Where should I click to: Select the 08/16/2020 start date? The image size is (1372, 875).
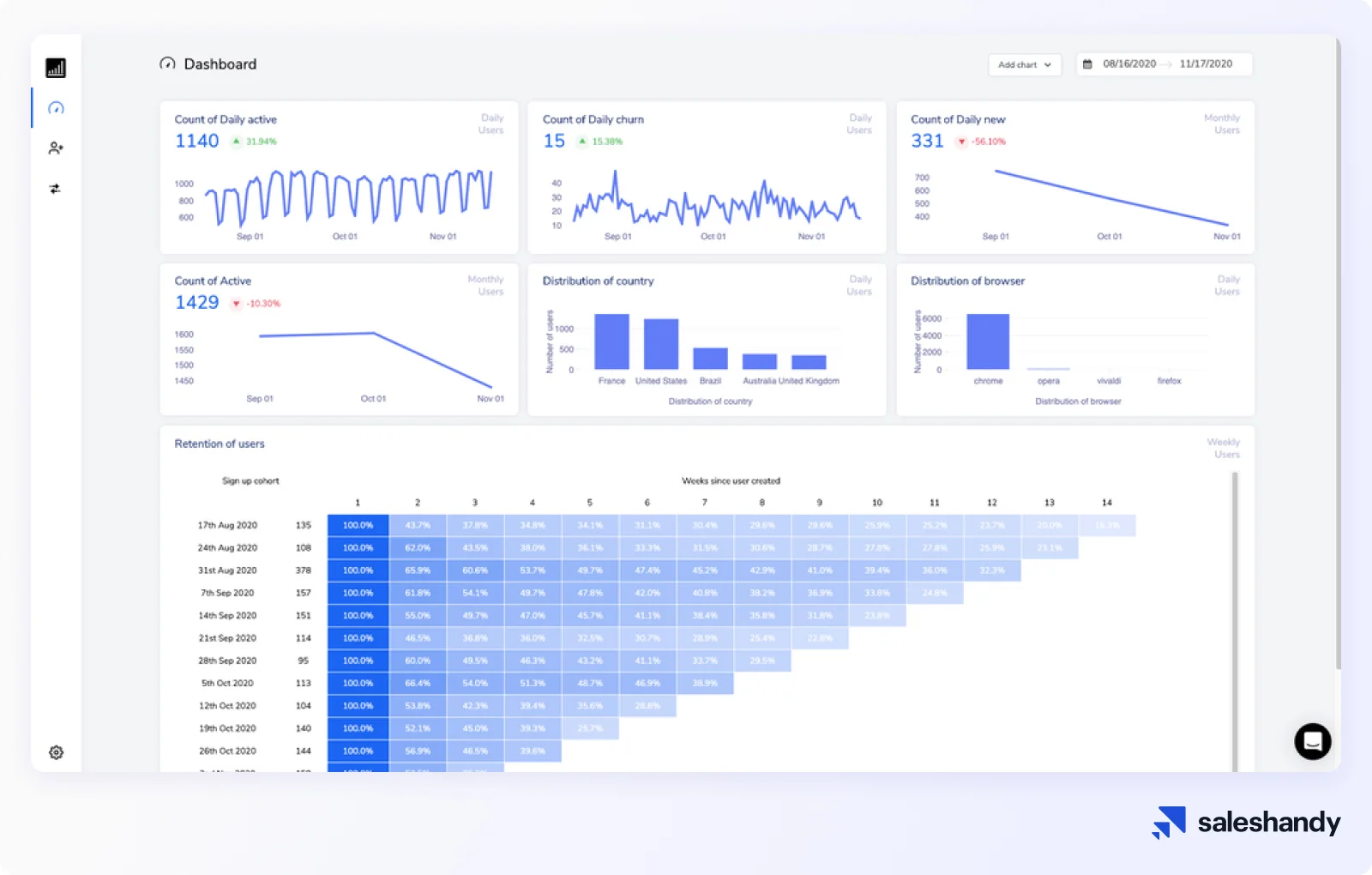(1128, 64)
